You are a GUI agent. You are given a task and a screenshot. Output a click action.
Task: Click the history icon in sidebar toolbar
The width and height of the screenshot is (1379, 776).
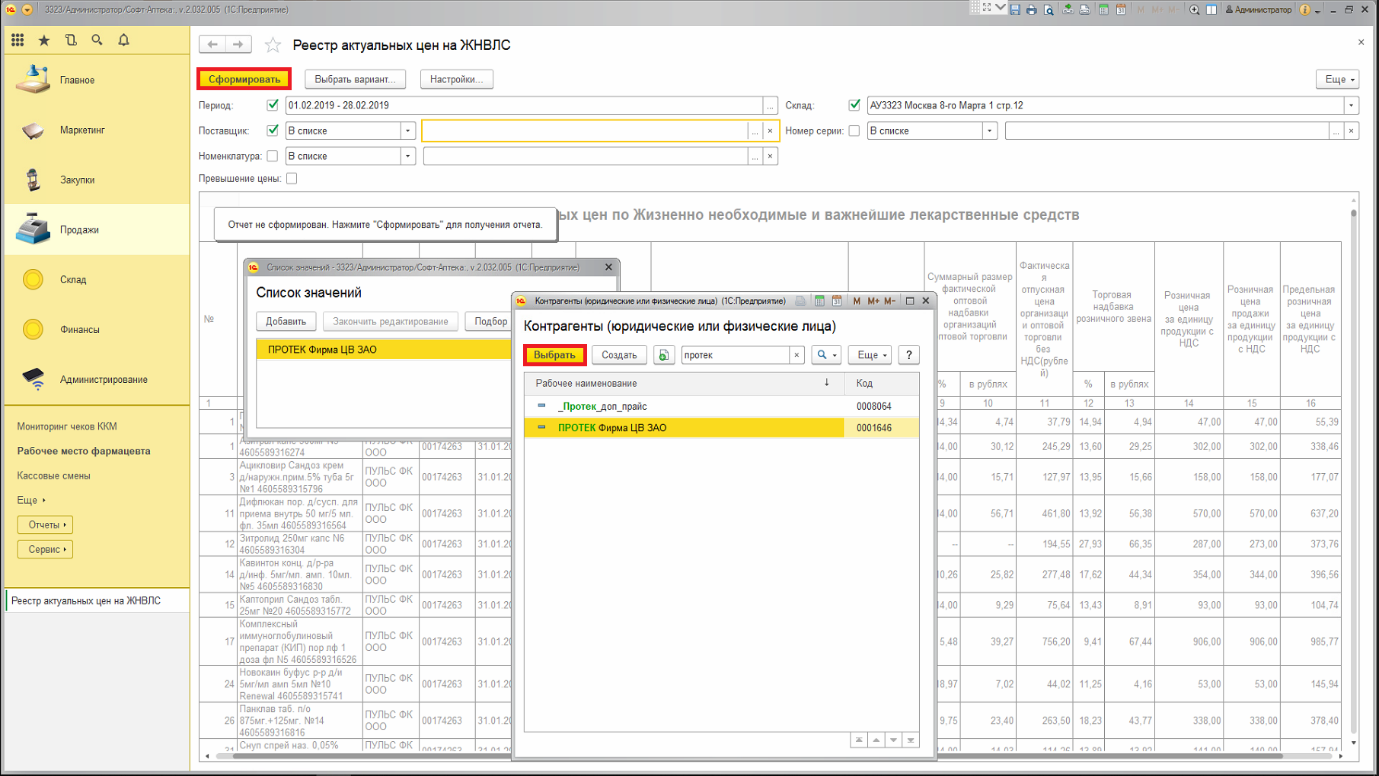(71, 40)
